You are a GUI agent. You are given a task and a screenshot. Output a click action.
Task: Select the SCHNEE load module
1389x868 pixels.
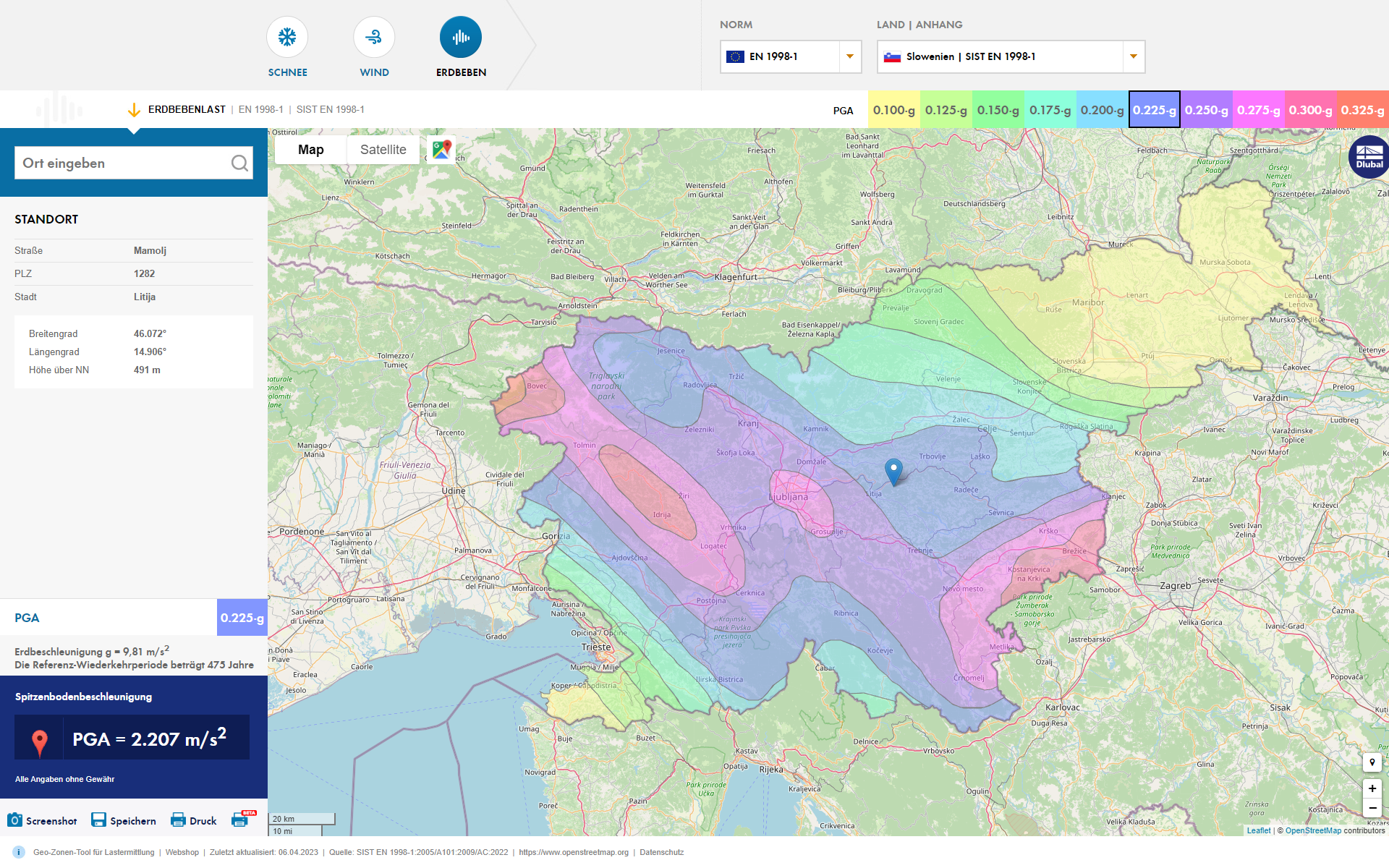pyautogui.click(x=287, y=36)
